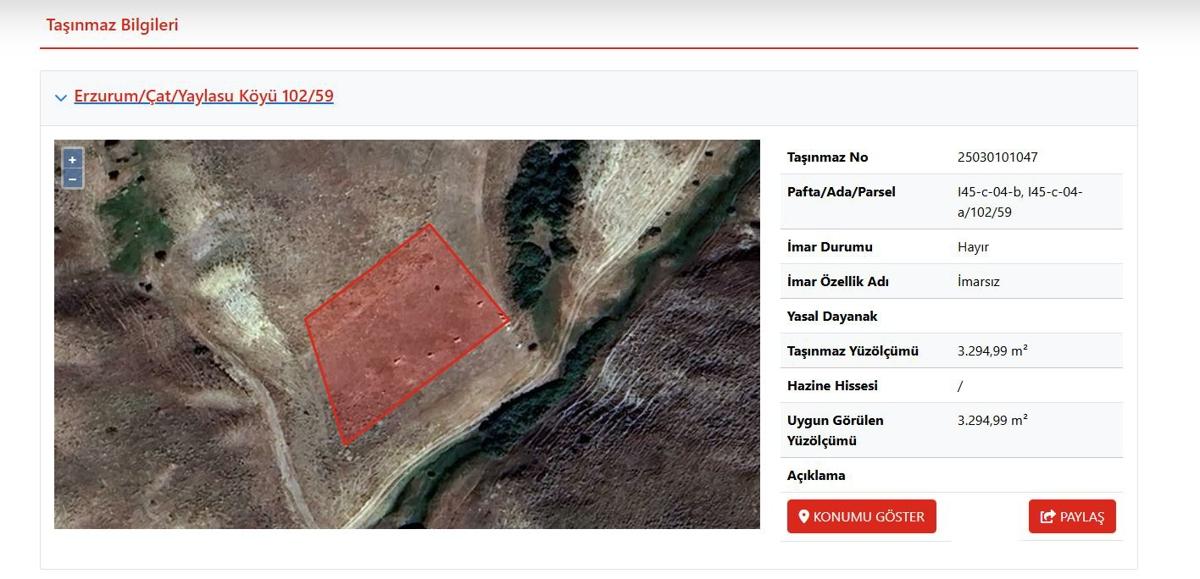Select the Taşınmaz Bilgileri heading
The height and width of the screenshot is (579, 1200).
112,25
